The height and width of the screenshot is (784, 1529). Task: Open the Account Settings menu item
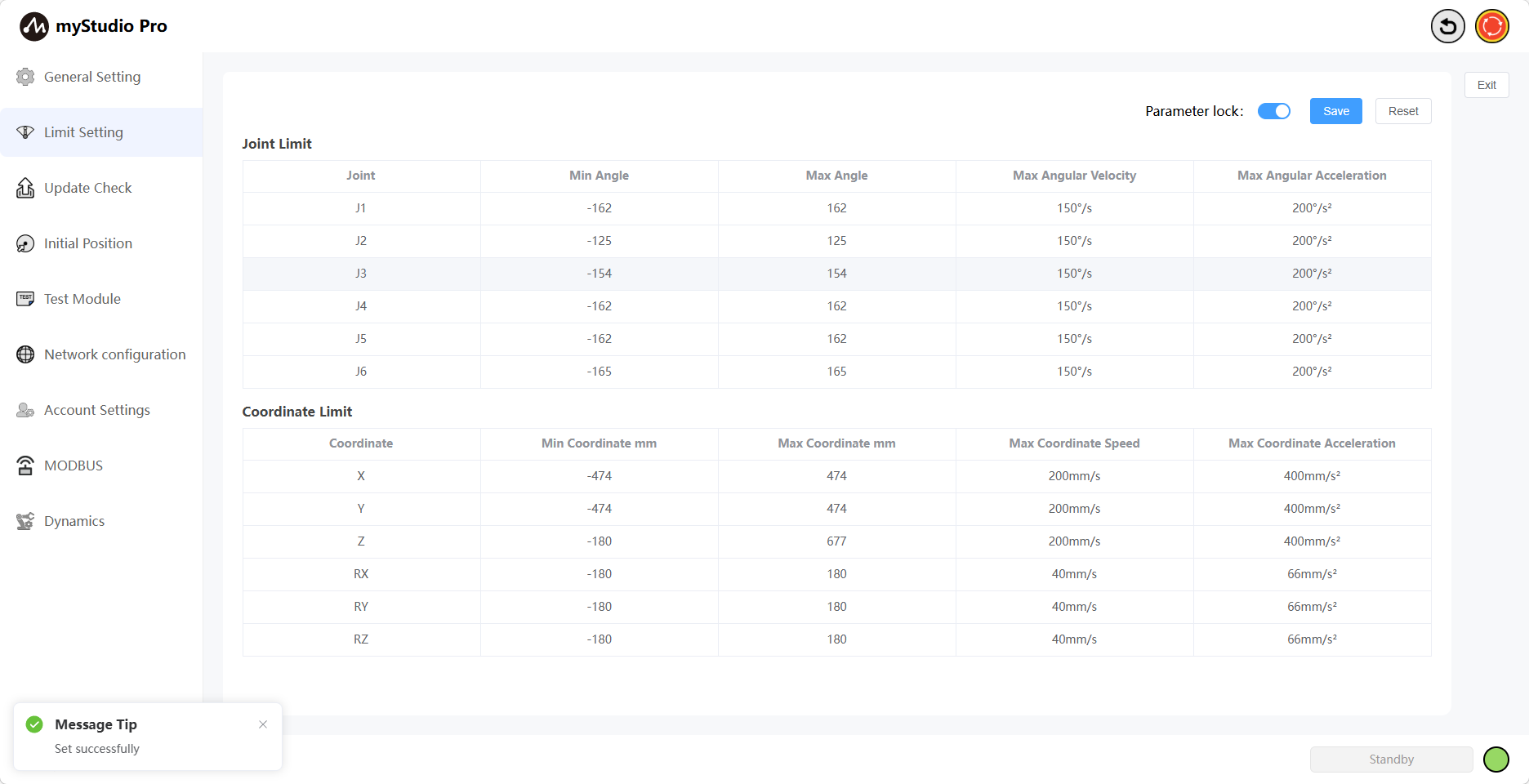point(96,410)
